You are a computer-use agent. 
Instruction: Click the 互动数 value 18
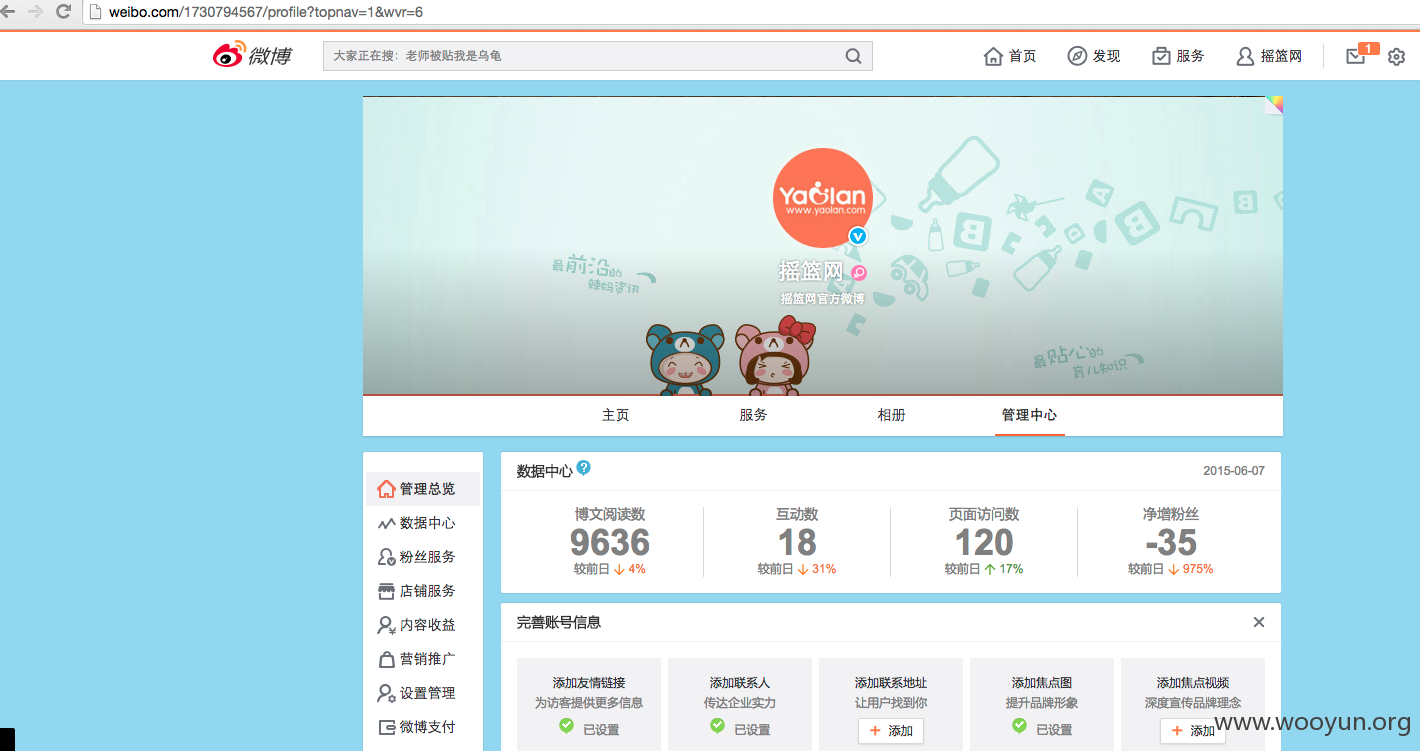[797, 543]
